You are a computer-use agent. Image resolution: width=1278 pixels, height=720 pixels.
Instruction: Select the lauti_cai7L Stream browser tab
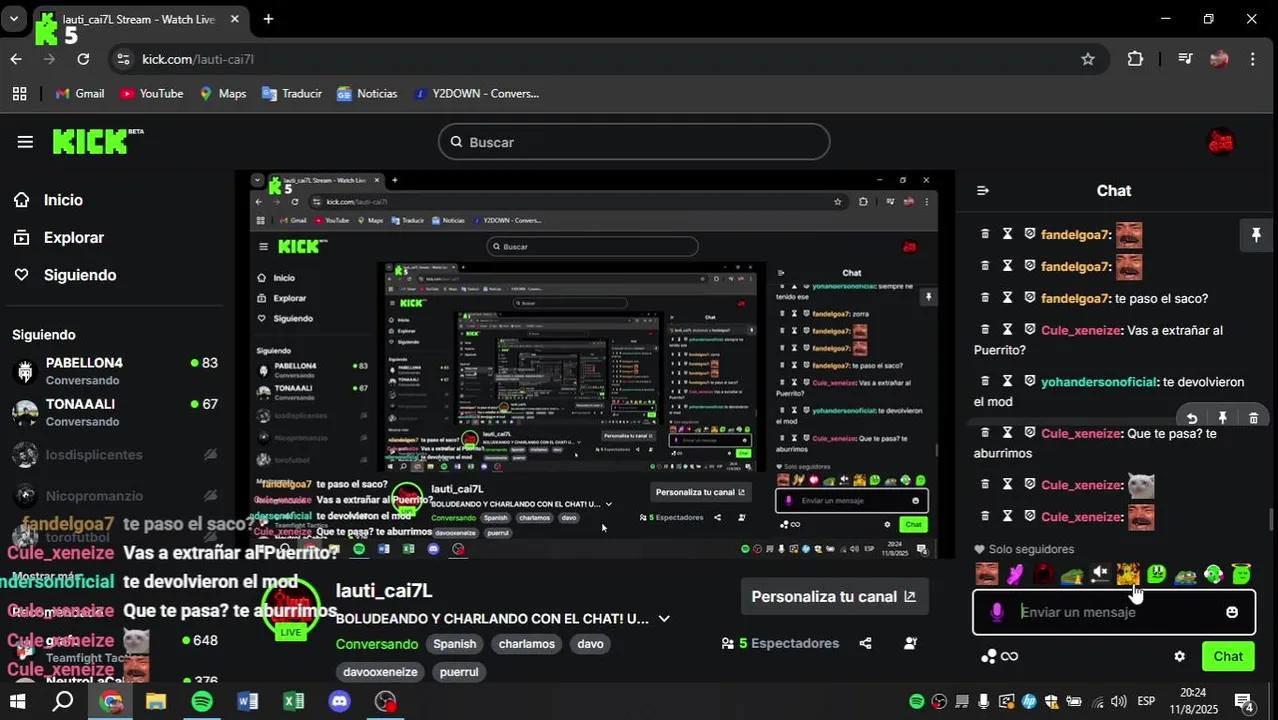tap(140, 19)
